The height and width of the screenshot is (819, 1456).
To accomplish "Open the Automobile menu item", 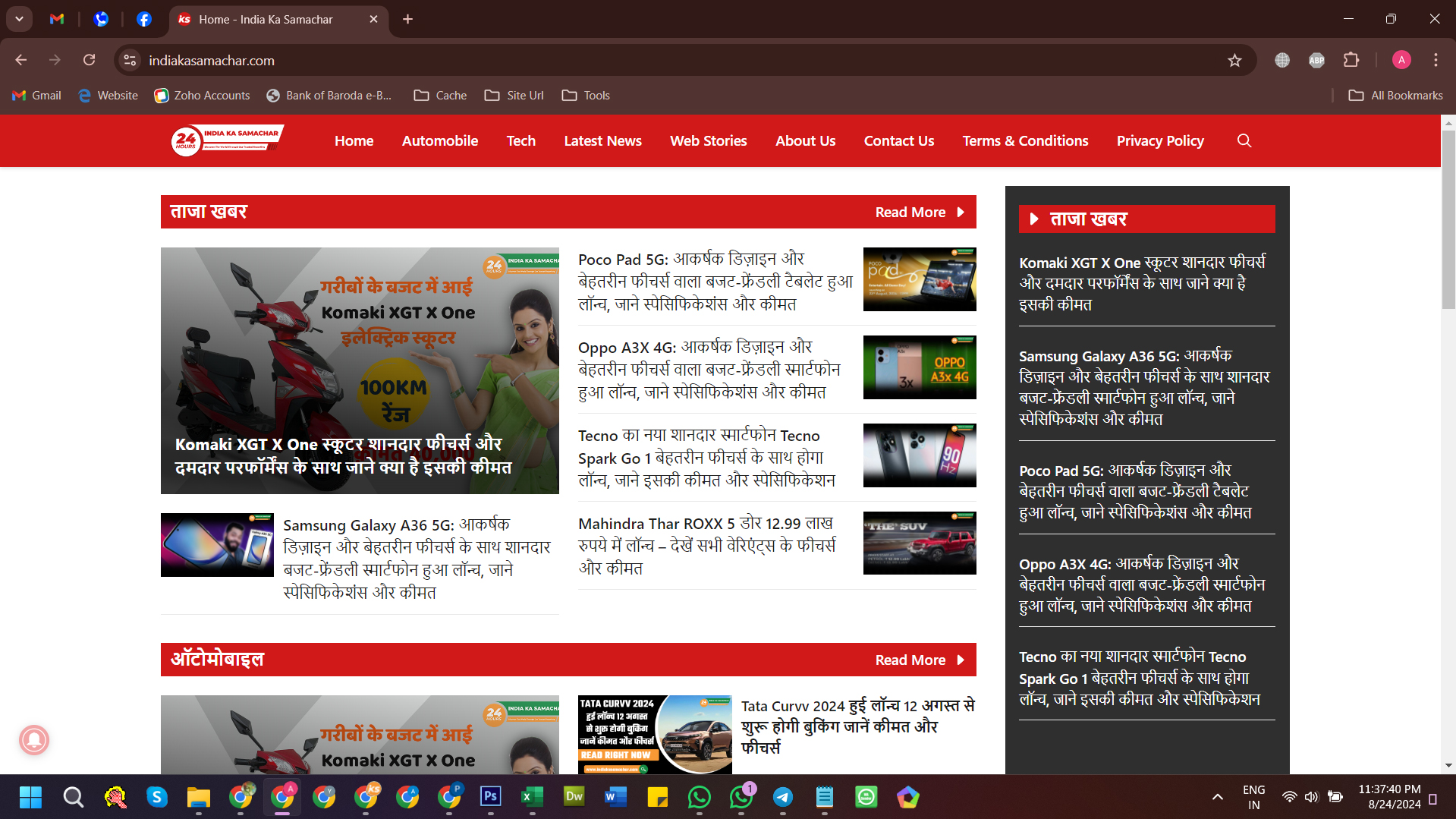I will [x=439, y=140].
